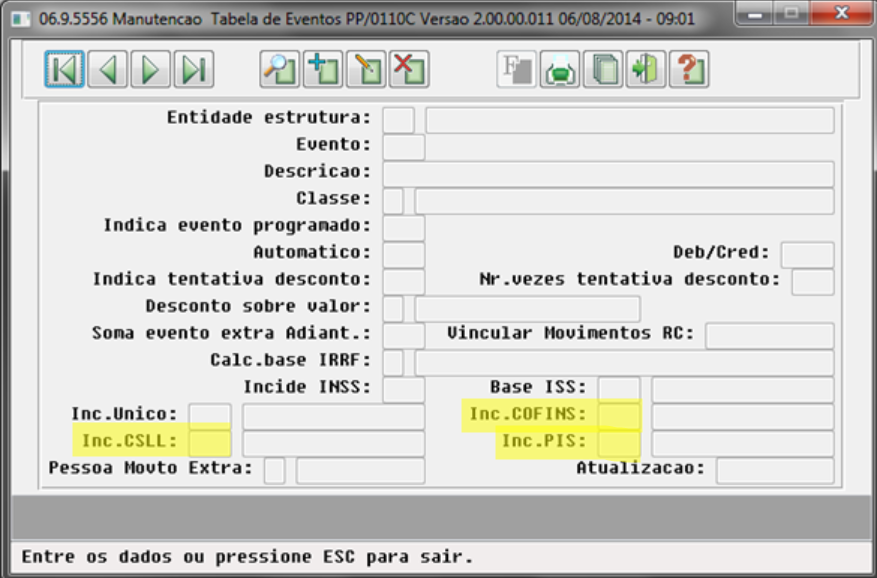Click the Calc.base IRRF description field
Image resolution: width=877 pixels, height=578 pixels.
[624, 363]
